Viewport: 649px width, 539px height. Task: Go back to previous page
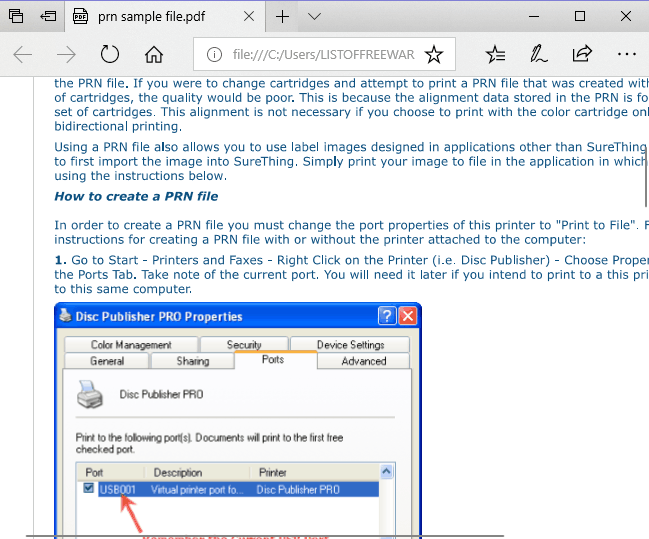(x=23, y=54)
